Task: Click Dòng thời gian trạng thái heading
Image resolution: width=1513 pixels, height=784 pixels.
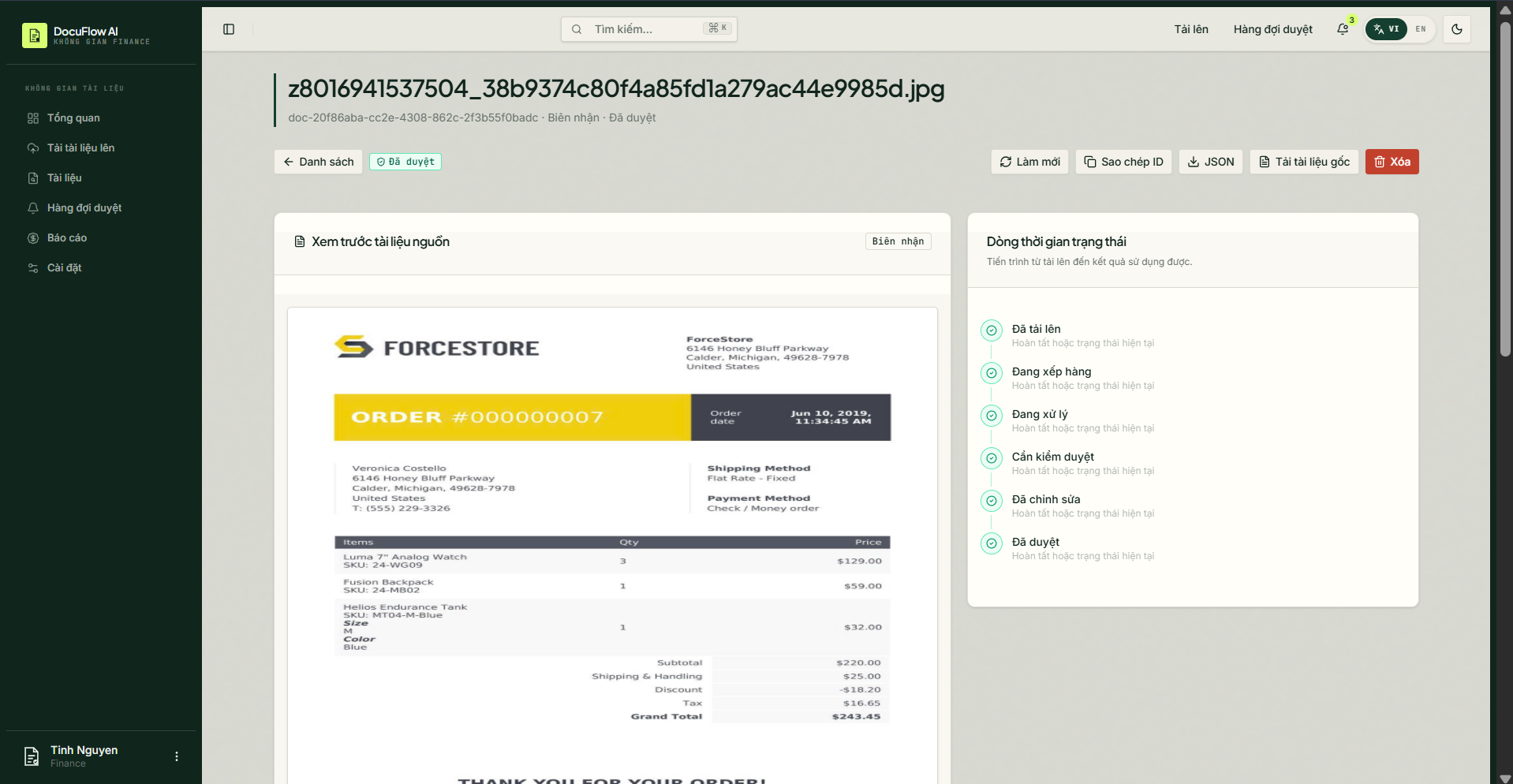Action: click(1056, 241)
